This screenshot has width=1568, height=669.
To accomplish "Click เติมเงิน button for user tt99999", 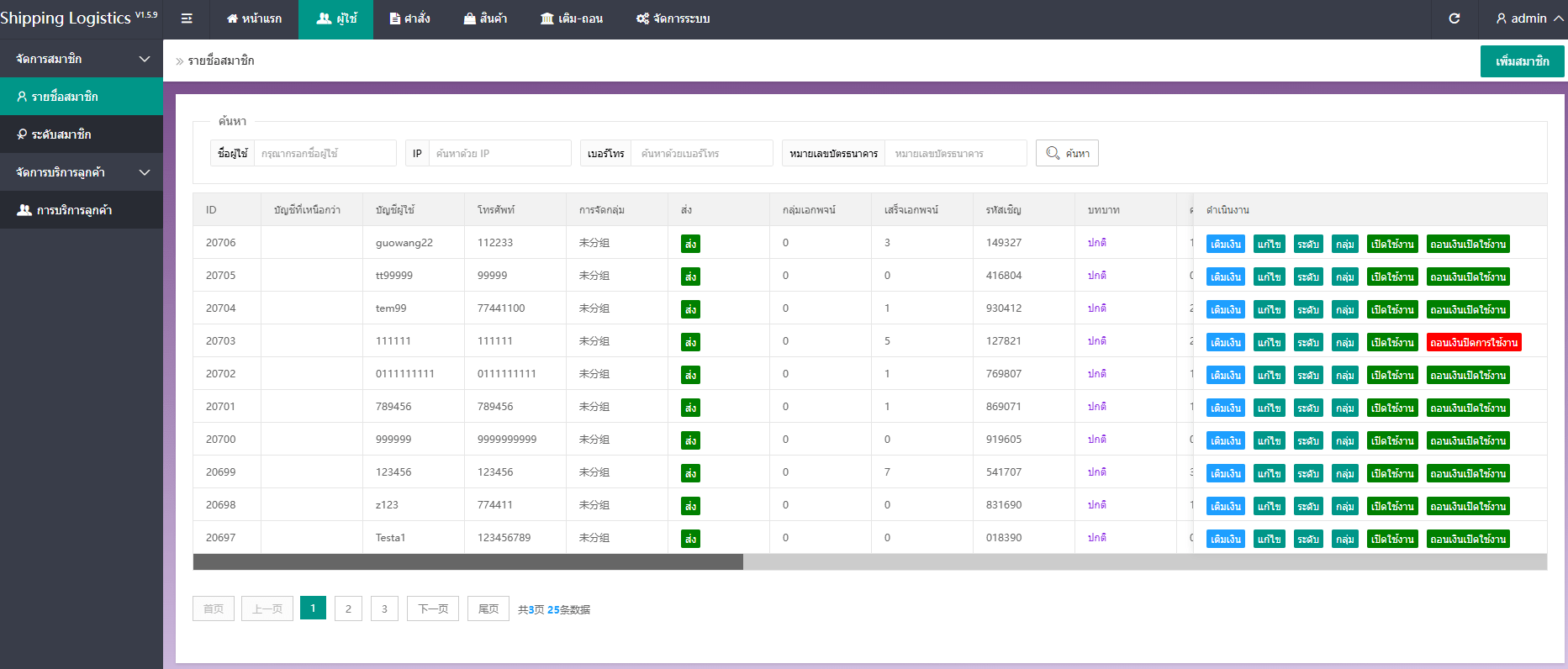I will 1225,277.
